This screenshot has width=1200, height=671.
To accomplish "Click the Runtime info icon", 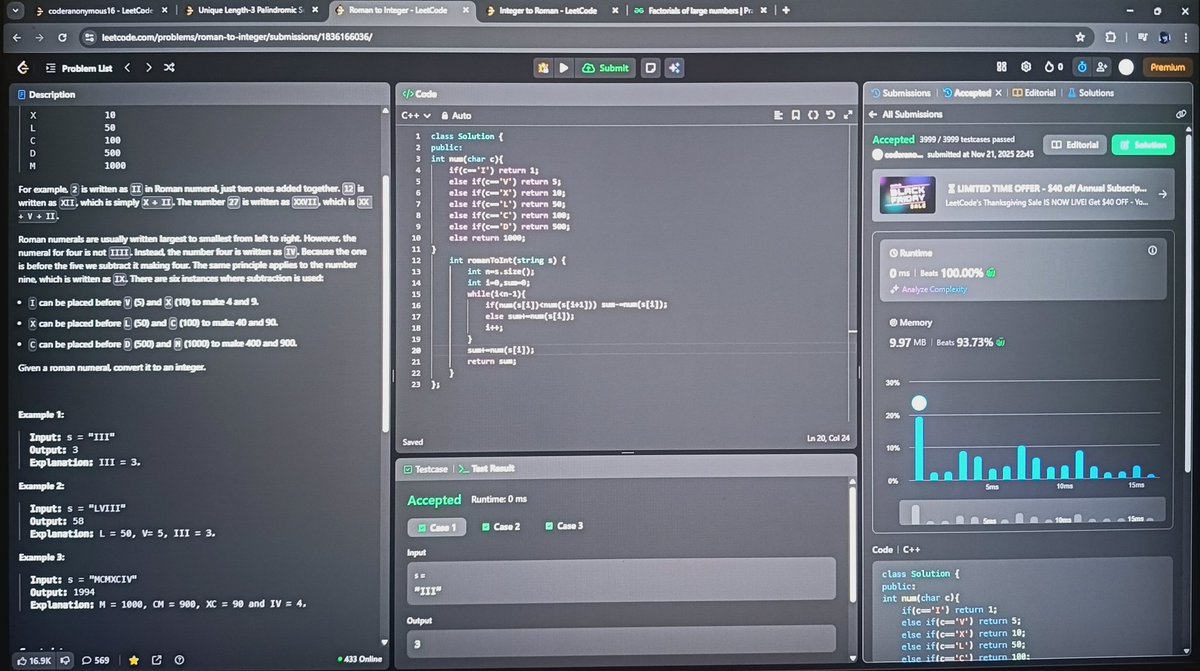I will tap(1153, 251).
